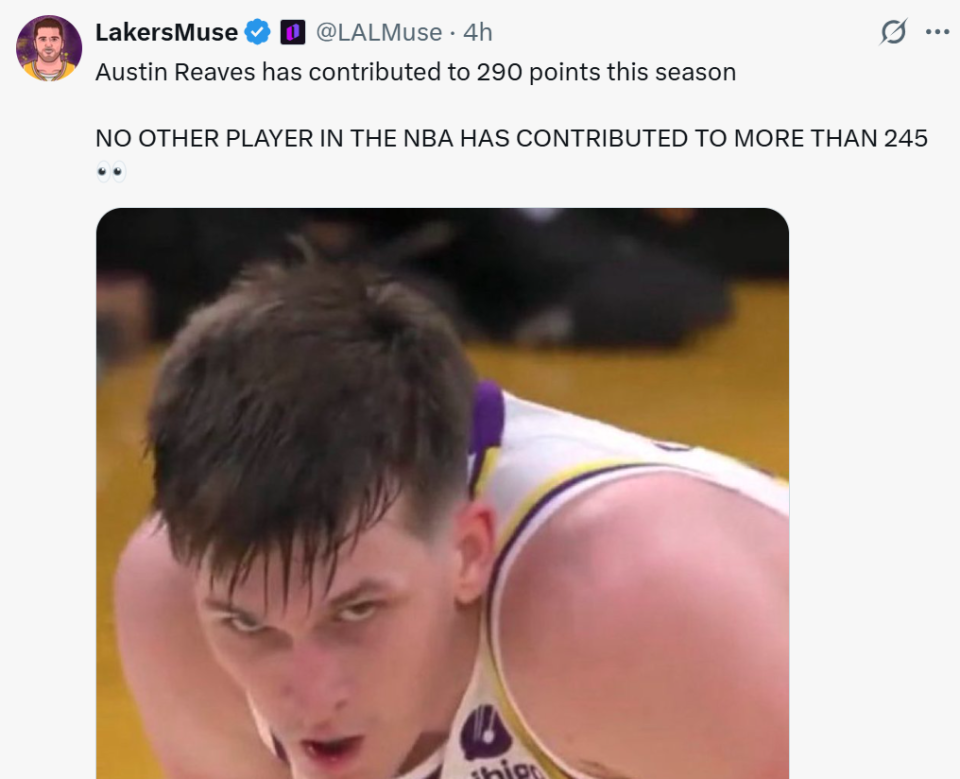Click the eyes emoji in the tweet

pyautogui.click(x=111, y=173)
